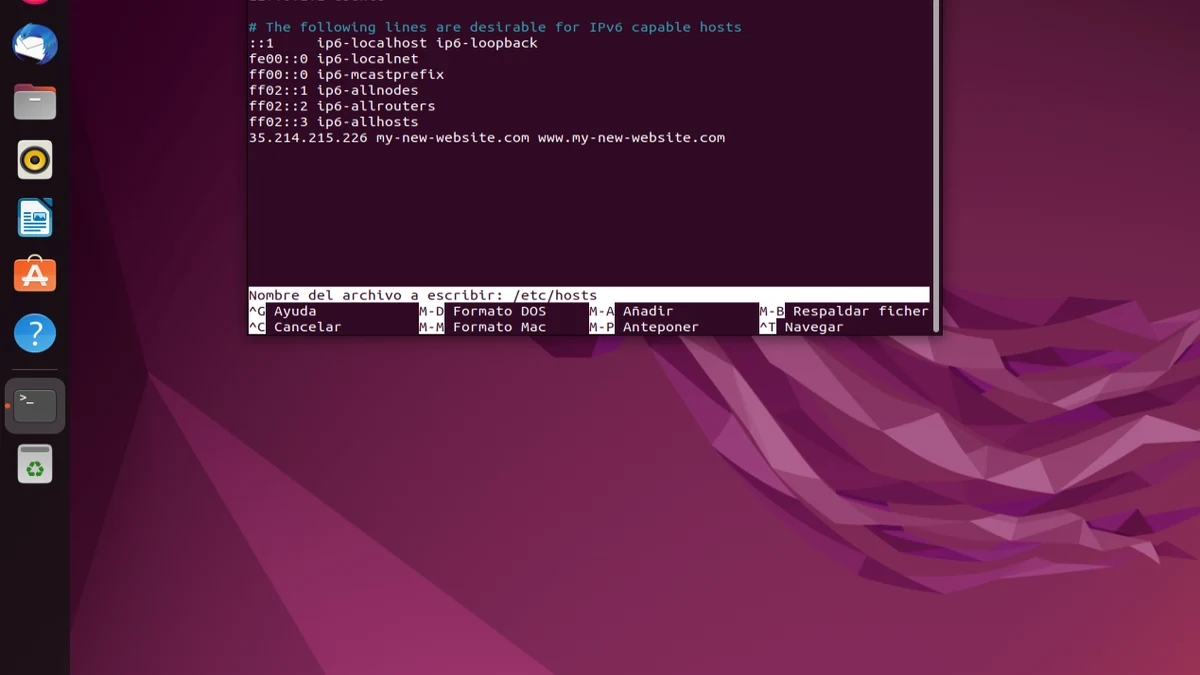Click the ip6-allhosts entry
The image size is (1200, 675).
(x=368, y=122)
